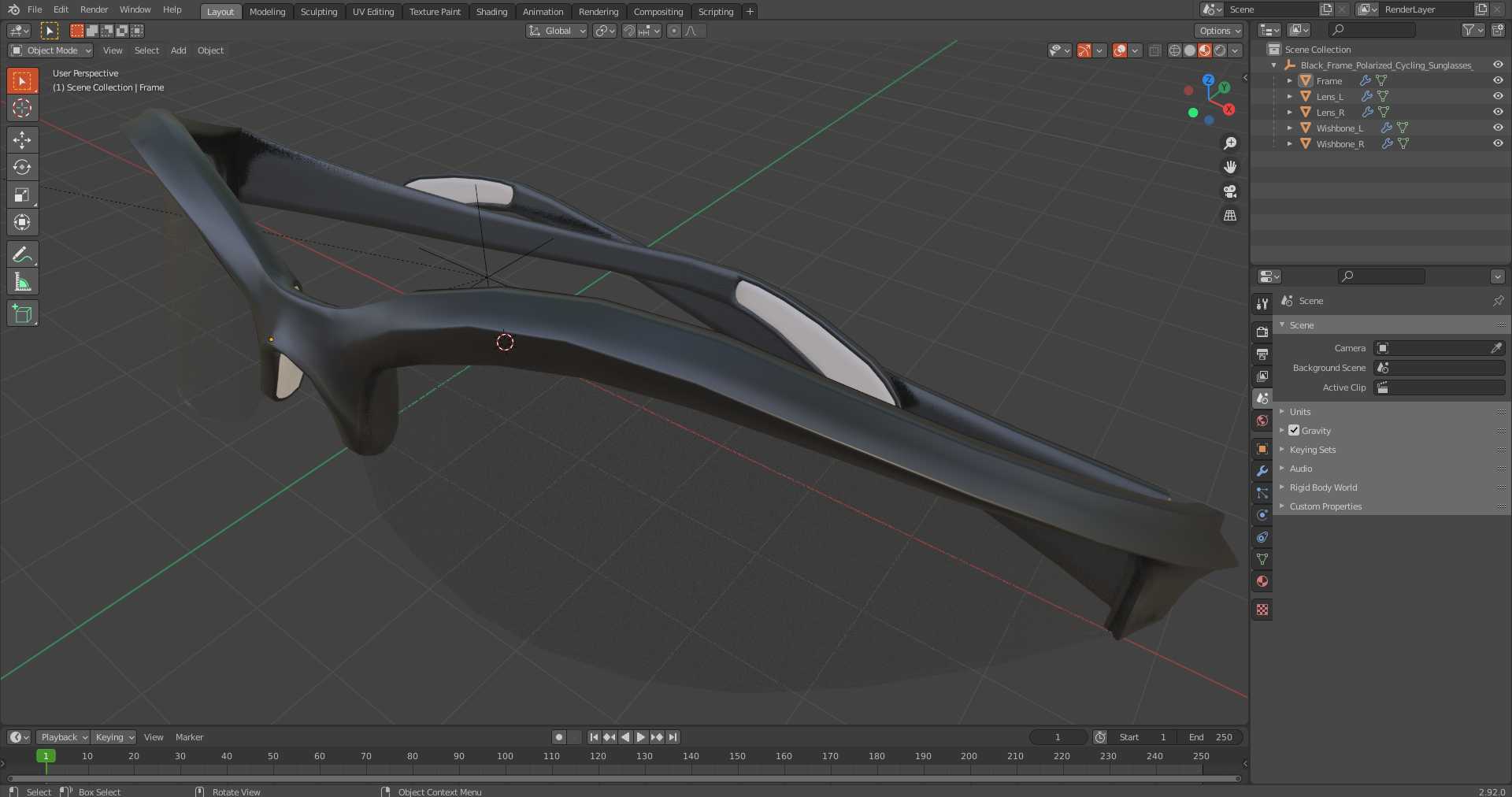Toggle show overlays button in viewport header
Screen dimensions: 1512x797
click(x=1120, y=50)
